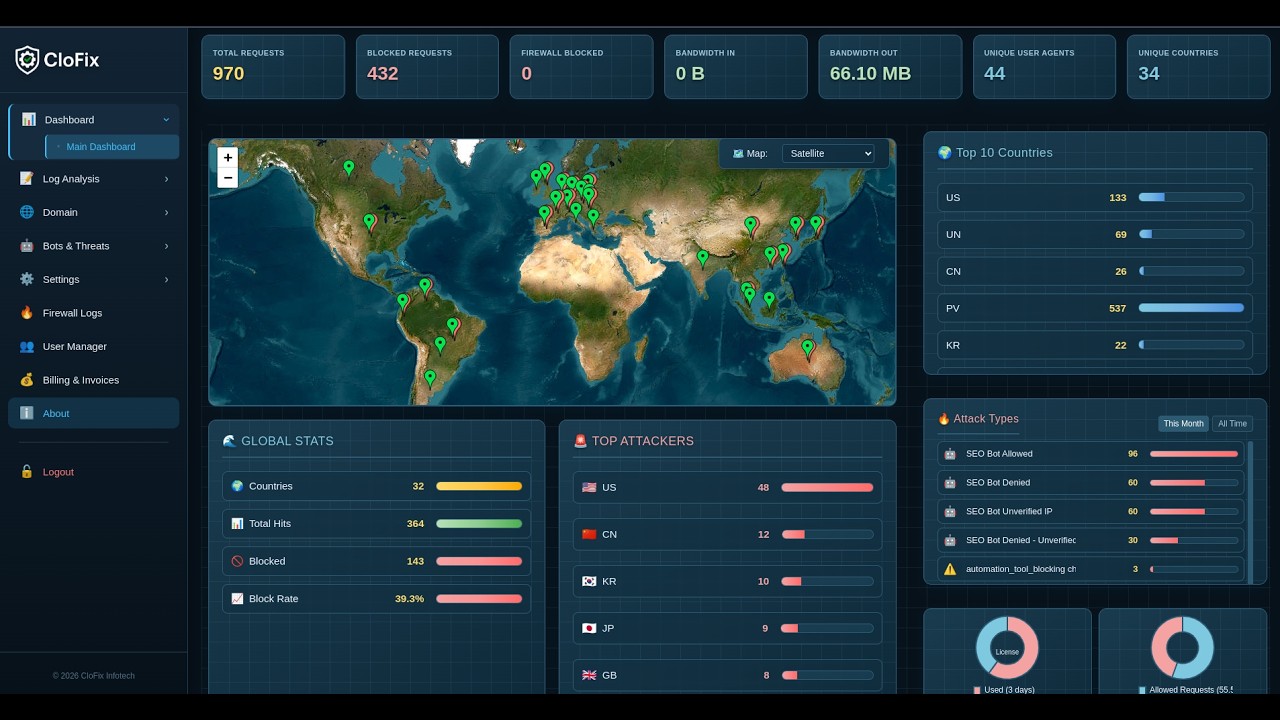
Task: Expand the Domain submenu arrow
Action: pyautogui.click(x=166, y=212)
